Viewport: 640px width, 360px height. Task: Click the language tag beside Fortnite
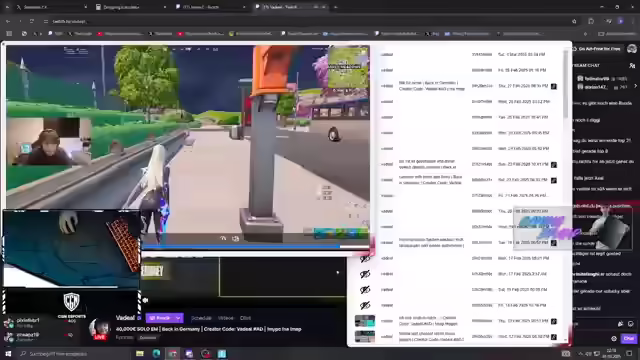pyautogui.click(x=148, y=338)
